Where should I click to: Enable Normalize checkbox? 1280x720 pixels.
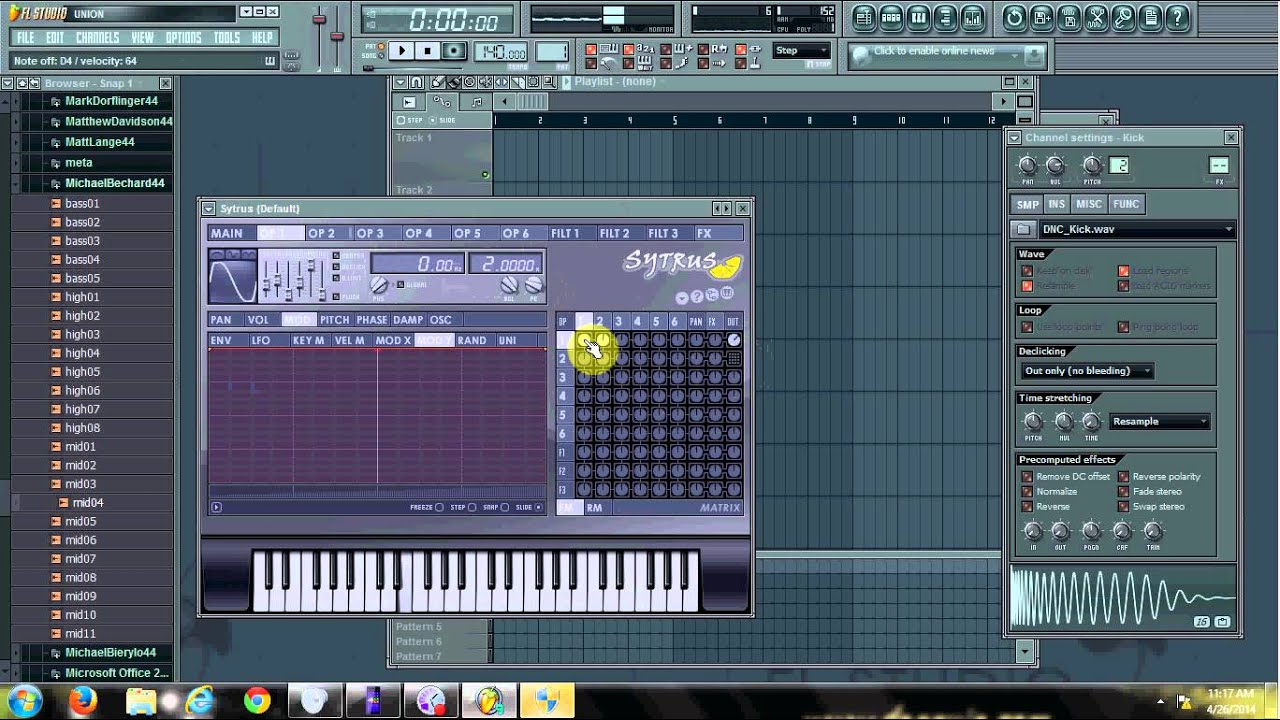[1026, 492]
